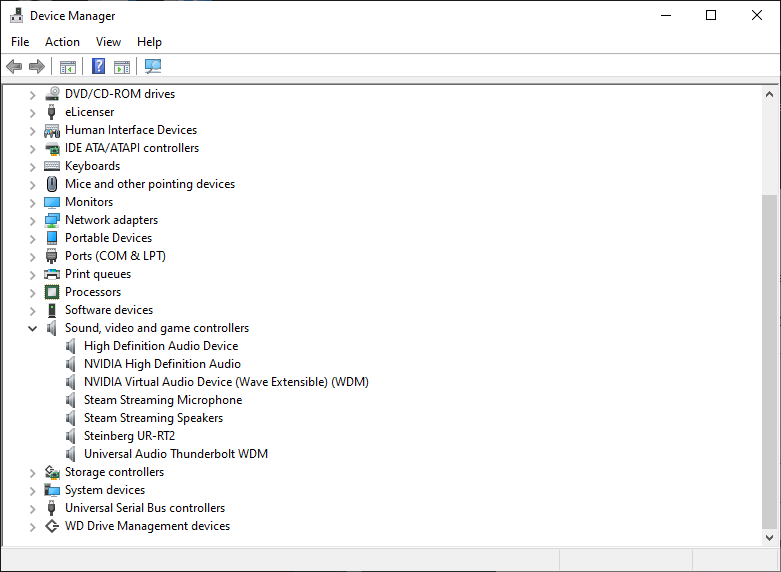Click the Software devices icon
781x572 pixels.
(x=52, y=310)
